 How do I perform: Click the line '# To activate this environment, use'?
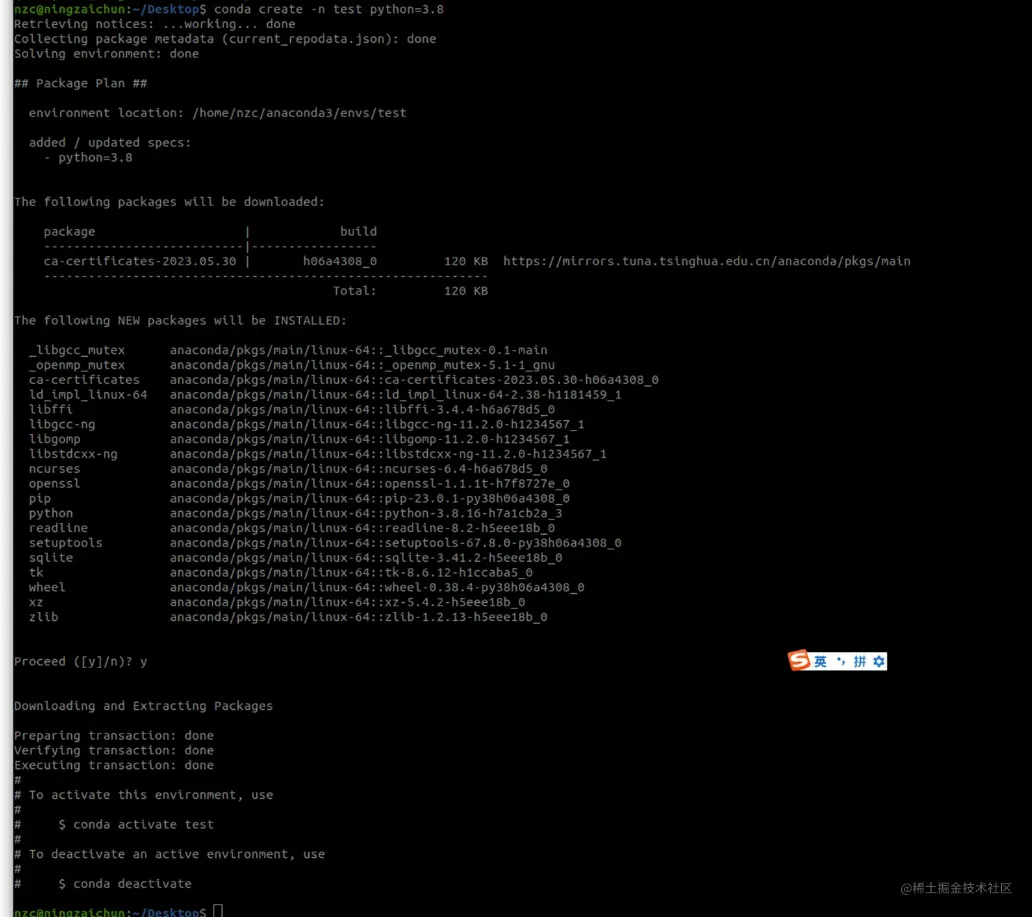click(143, 794)
